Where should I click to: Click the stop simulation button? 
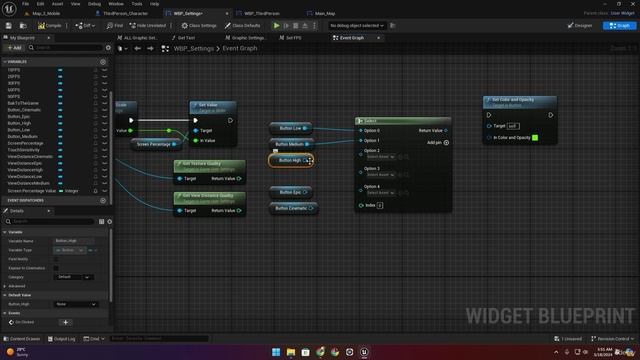(296, 26)
